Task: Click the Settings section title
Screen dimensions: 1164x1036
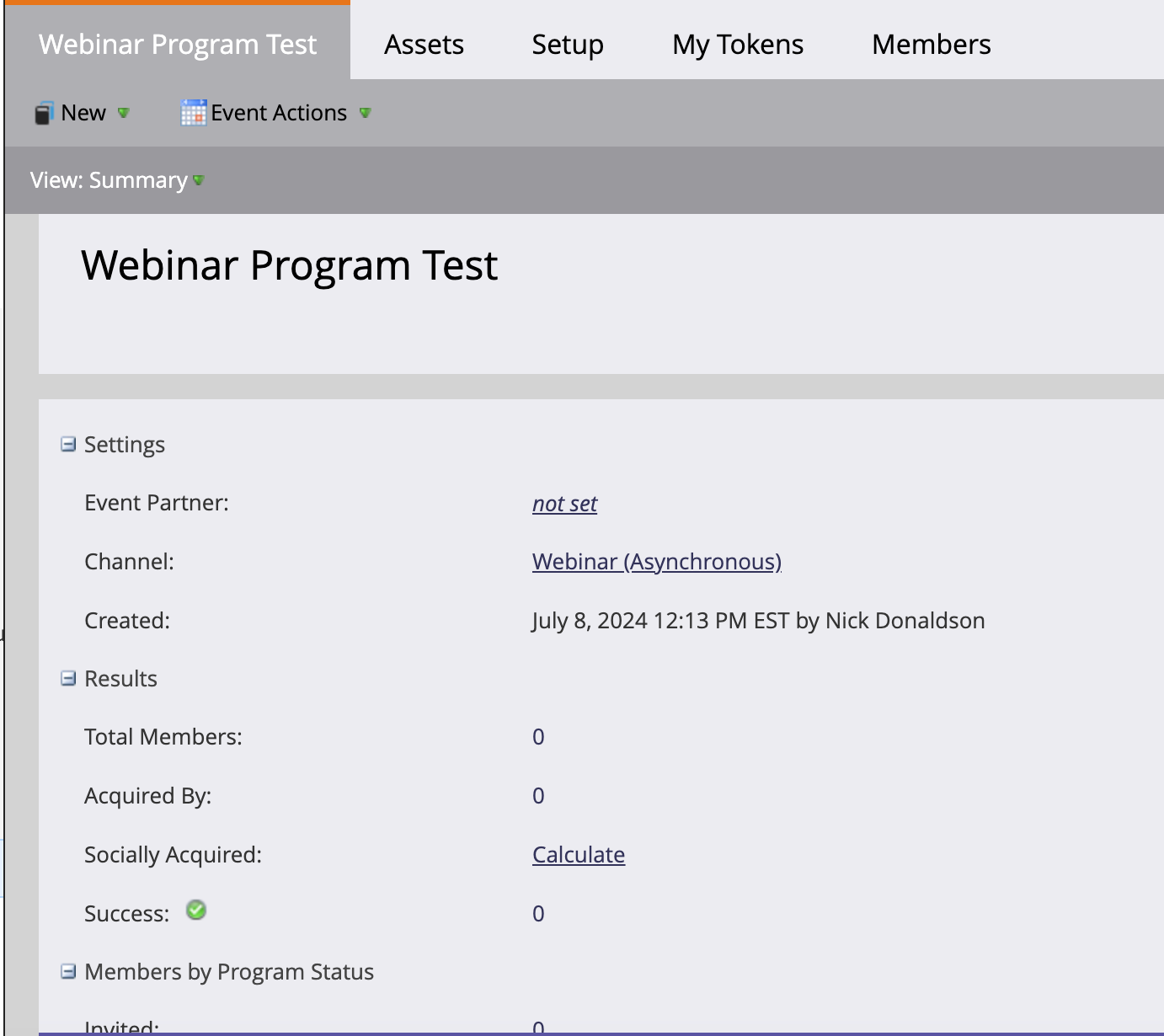Action: click(x=125, y=445)
